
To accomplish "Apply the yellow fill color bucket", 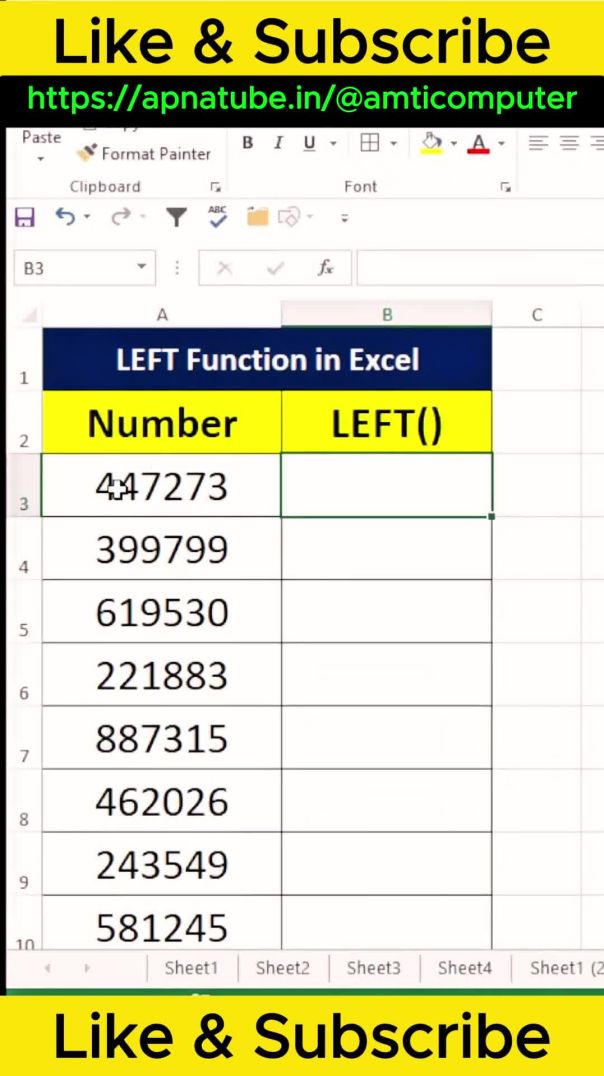I will tap(431, 143).
